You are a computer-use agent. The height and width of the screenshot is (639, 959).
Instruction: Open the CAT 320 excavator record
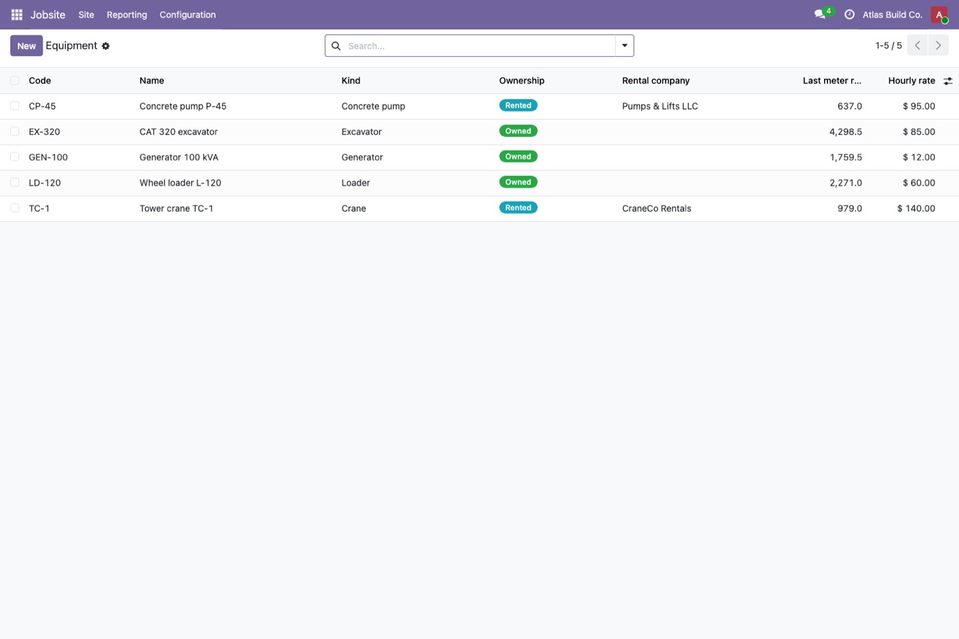click(179, 131)
